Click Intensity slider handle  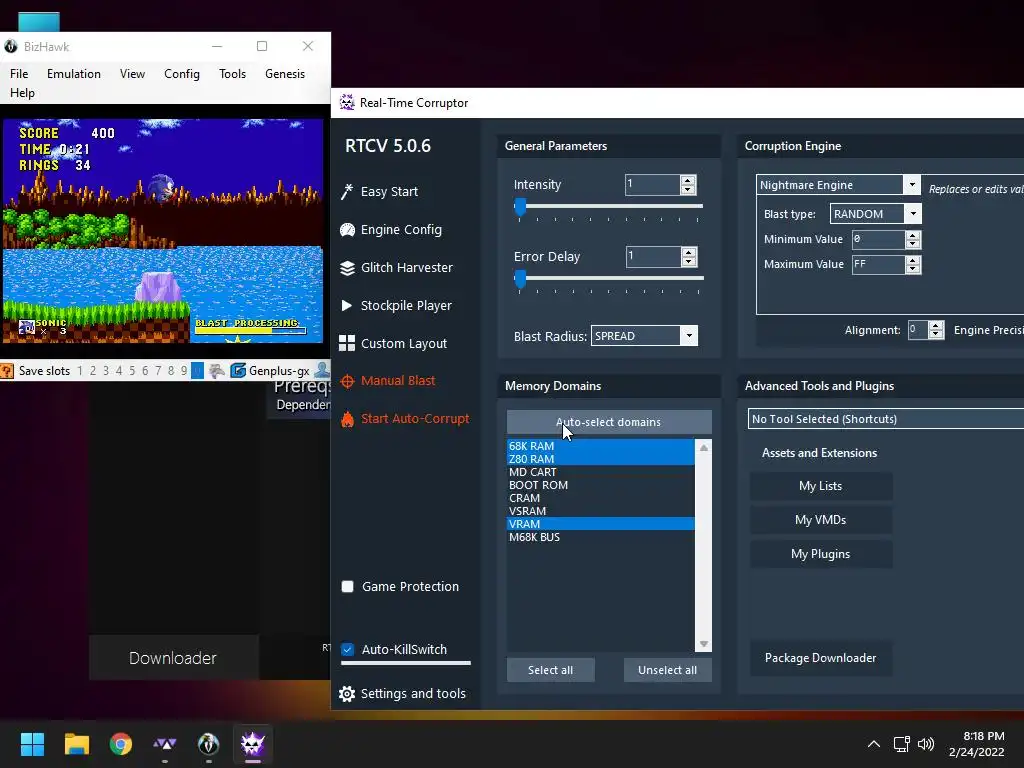click(x=520, y=207)
